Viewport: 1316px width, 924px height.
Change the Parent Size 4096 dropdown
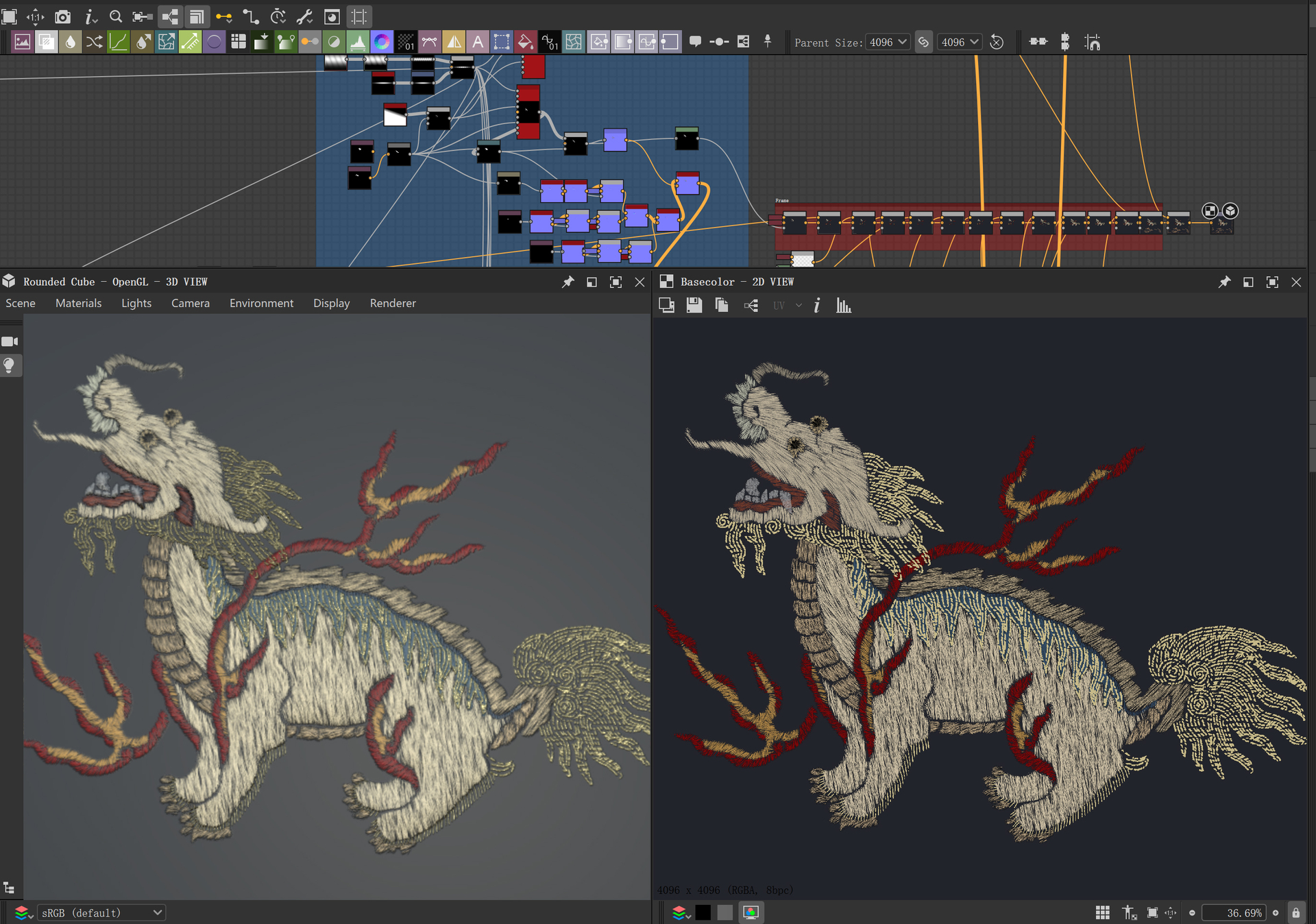click(x=888, y=42)
